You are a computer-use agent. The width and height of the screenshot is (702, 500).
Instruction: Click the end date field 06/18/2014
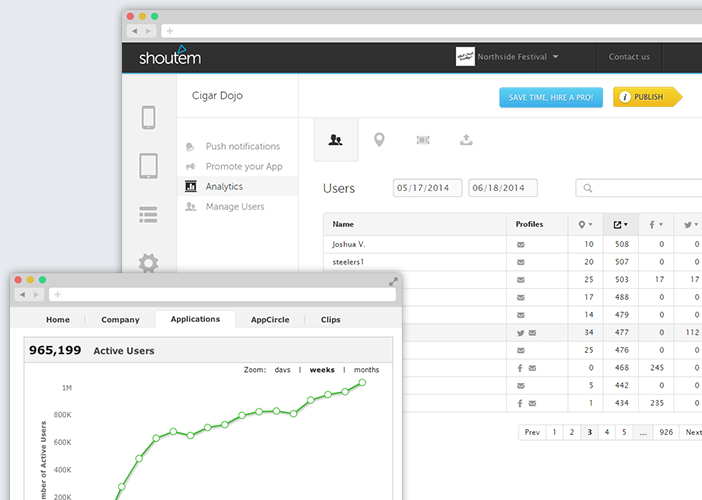tap(503, 188)
